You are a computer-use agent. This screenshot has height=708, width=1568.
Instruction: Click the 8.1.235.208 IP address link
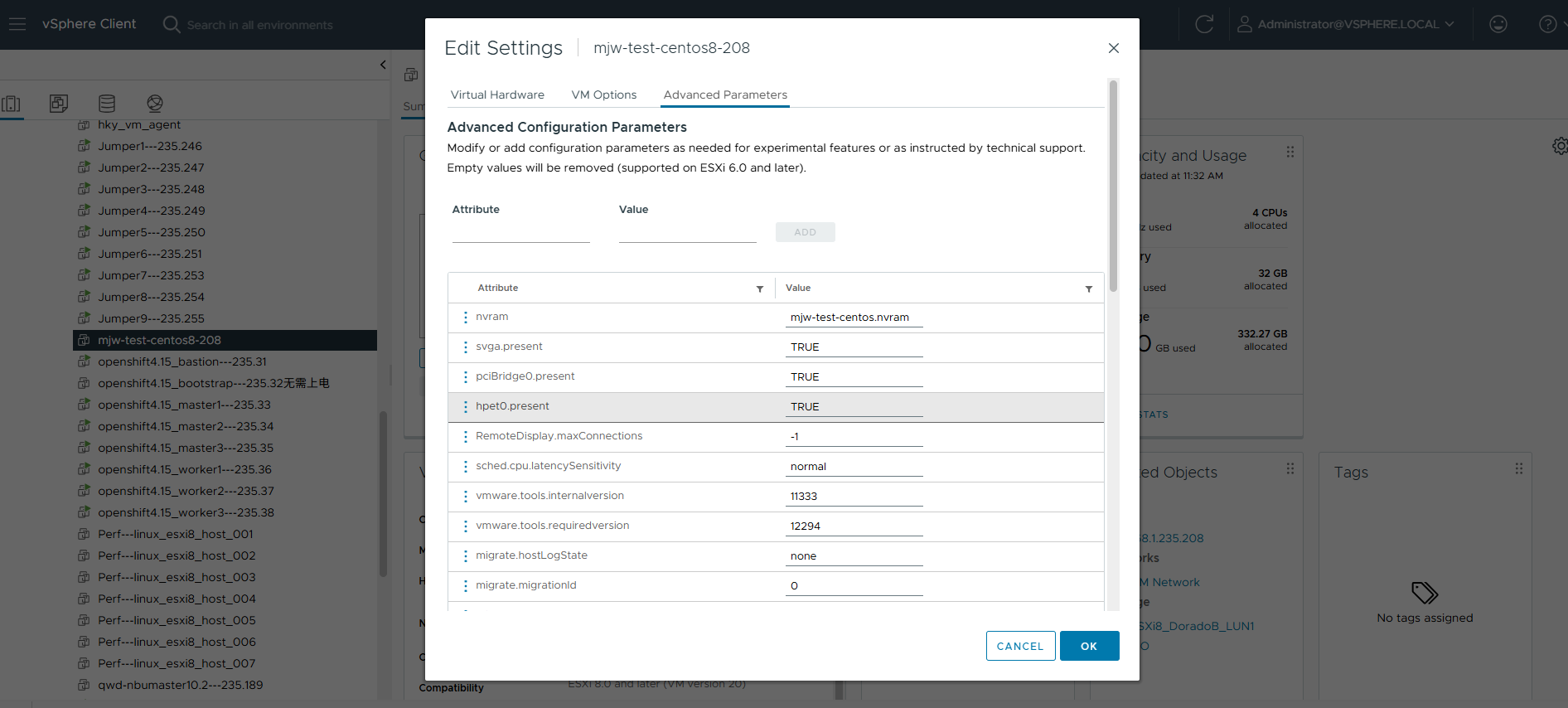[1172, 538]
